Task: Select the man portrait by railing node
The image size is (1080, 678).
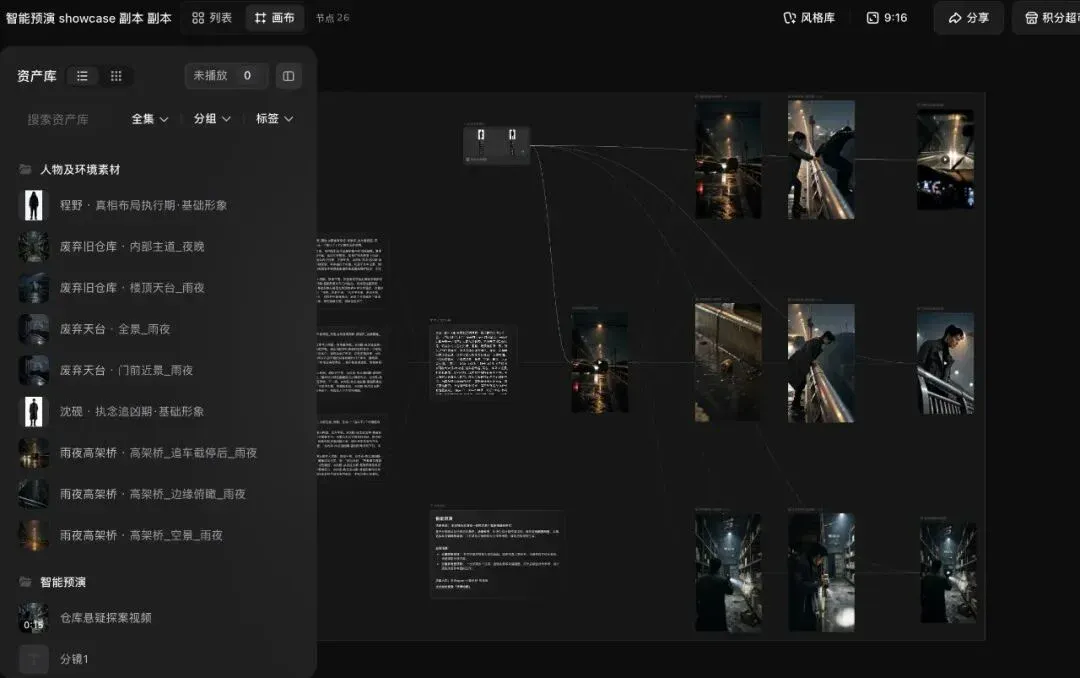Action: [x=945, y=363]
